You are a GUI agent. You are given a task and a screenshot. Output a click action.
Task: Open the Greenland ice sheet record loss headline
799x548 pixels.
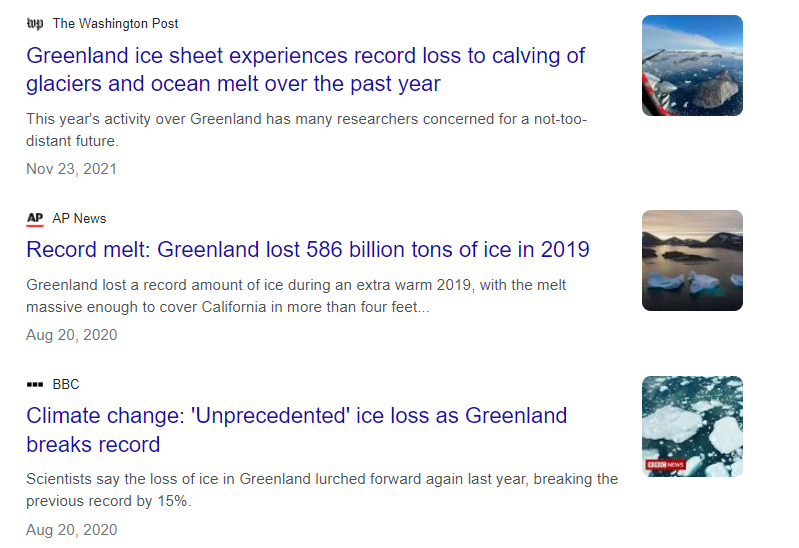point(306,70)
